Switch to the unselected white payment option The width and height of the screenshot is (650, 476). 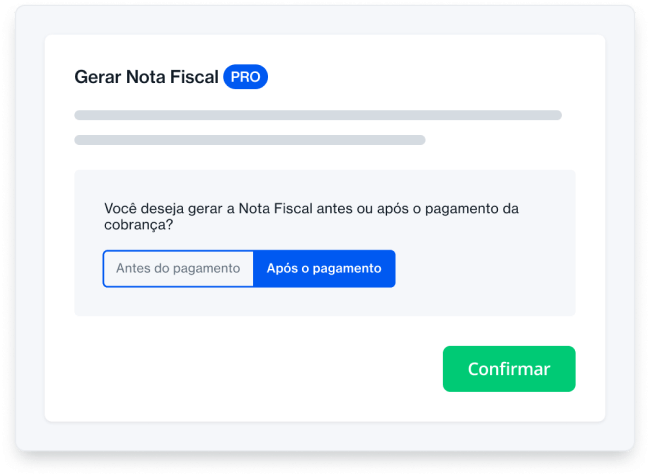coord(178,268)
